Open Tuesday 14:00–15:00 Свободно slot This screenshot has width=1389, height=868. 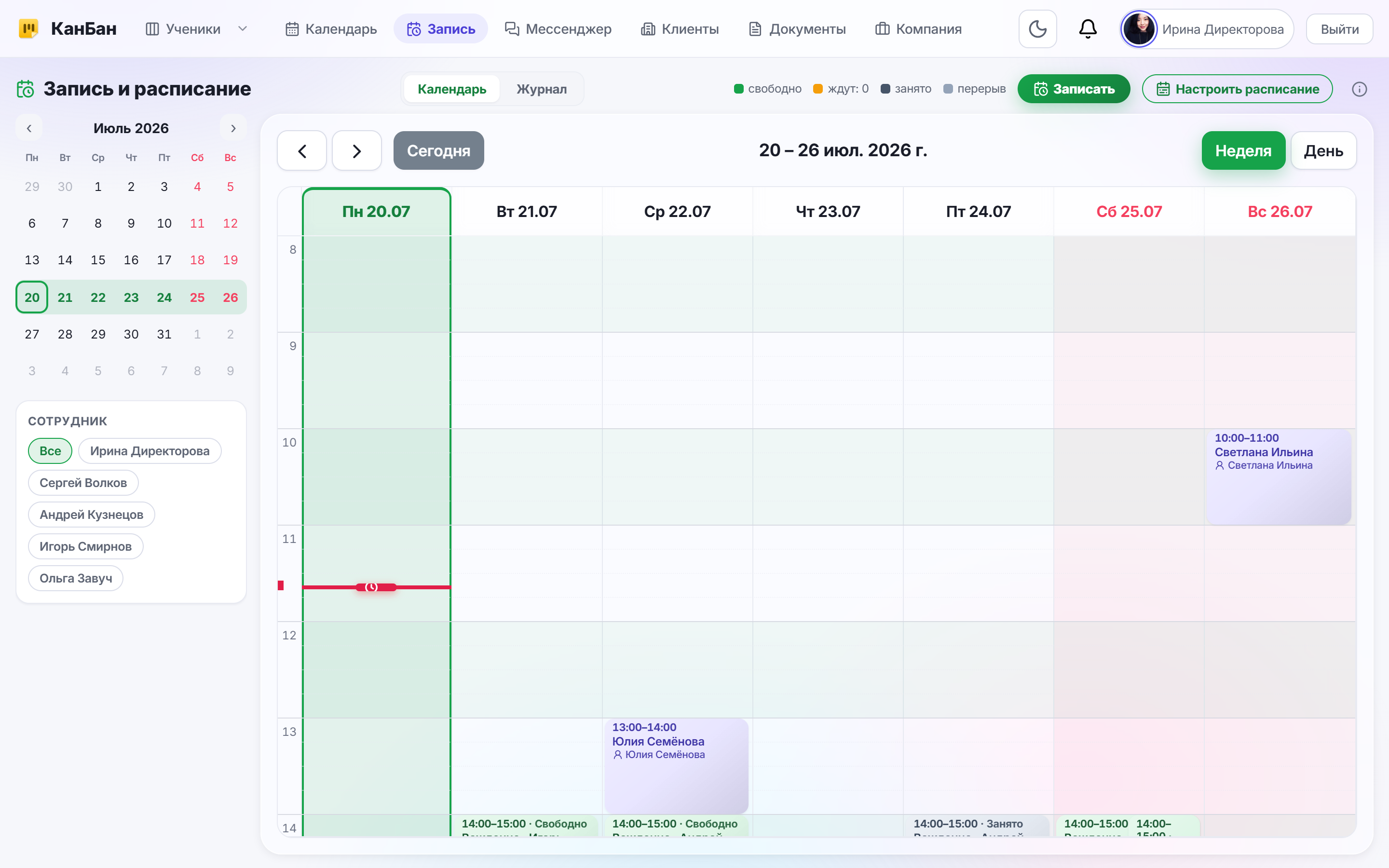(x=525, y=826)
